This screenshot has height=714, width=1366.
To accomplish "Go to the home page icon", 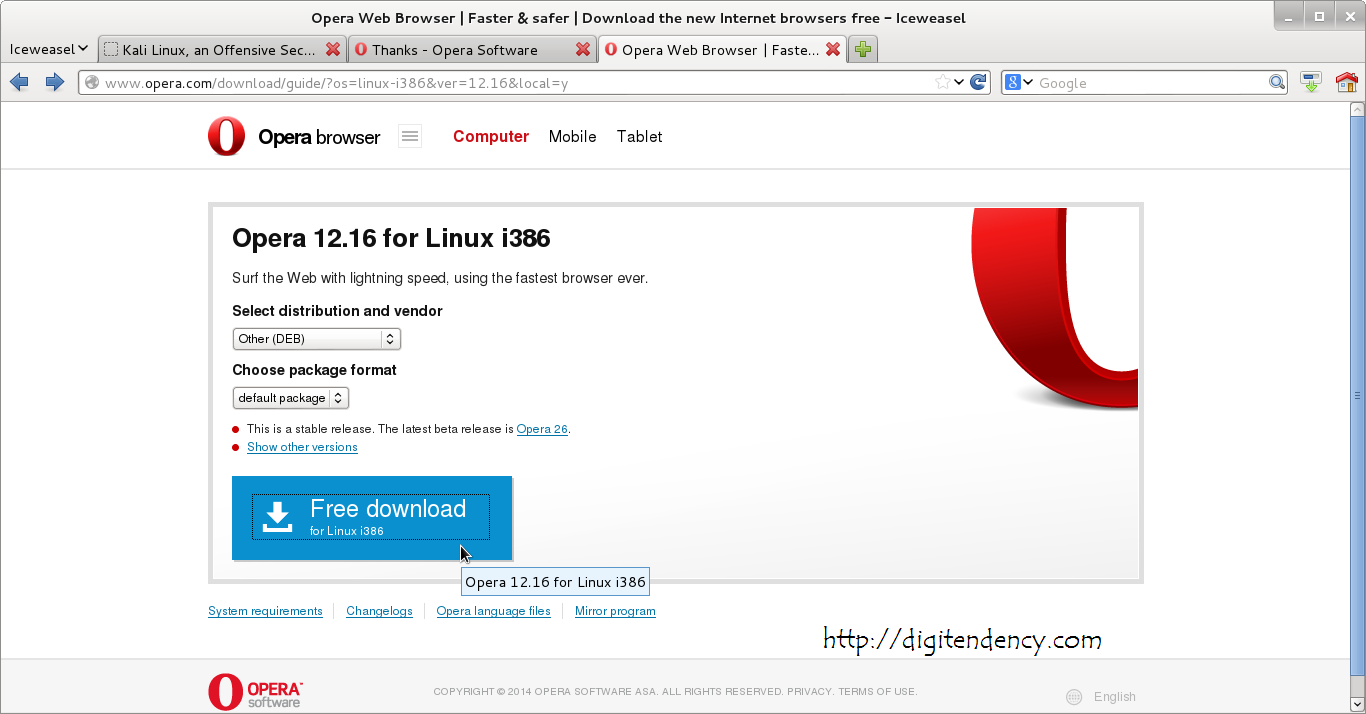I will 1346,82.
